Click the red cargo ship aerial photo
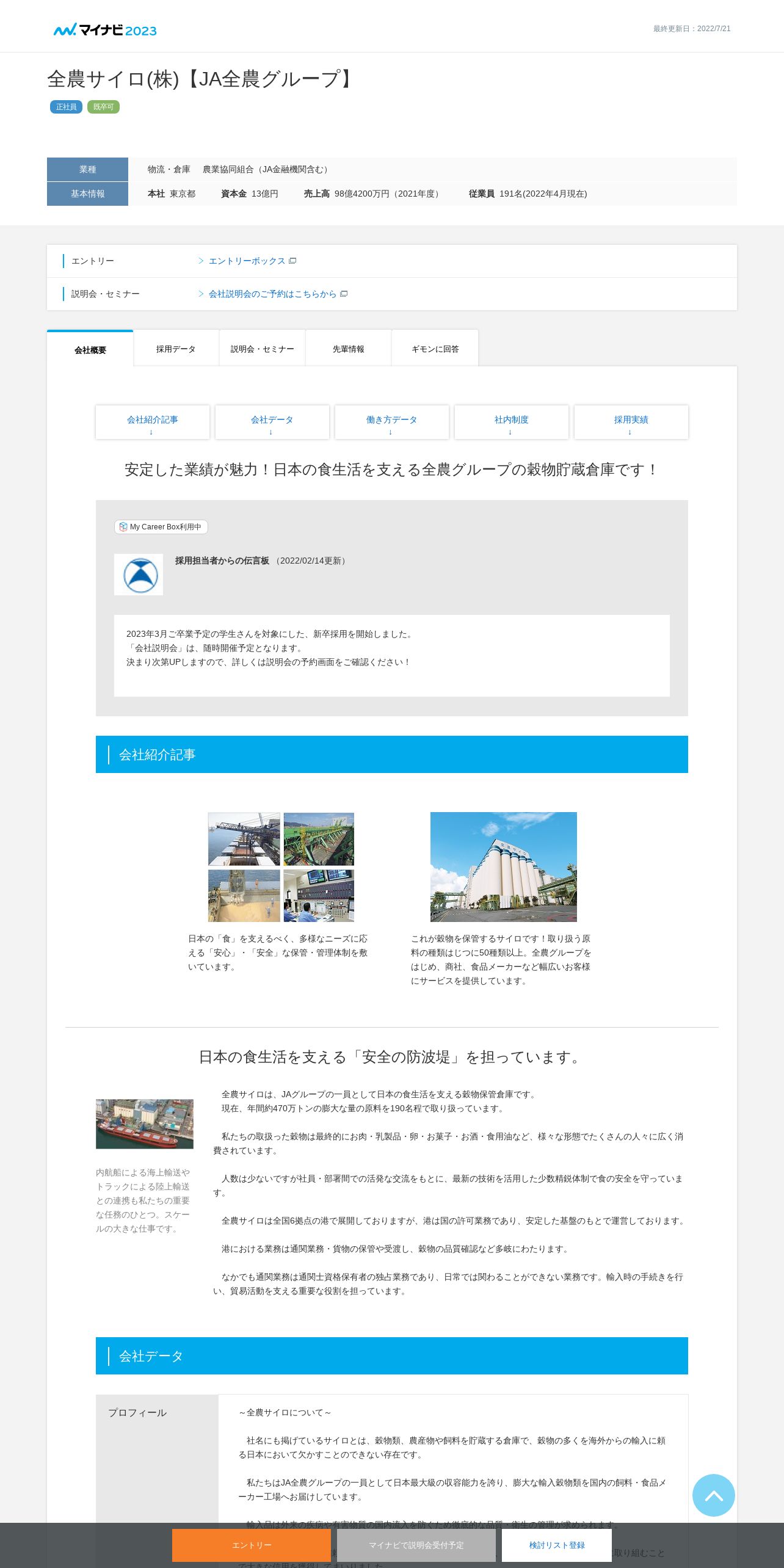The image size is (784, 1568). (x=145, y=1124)
